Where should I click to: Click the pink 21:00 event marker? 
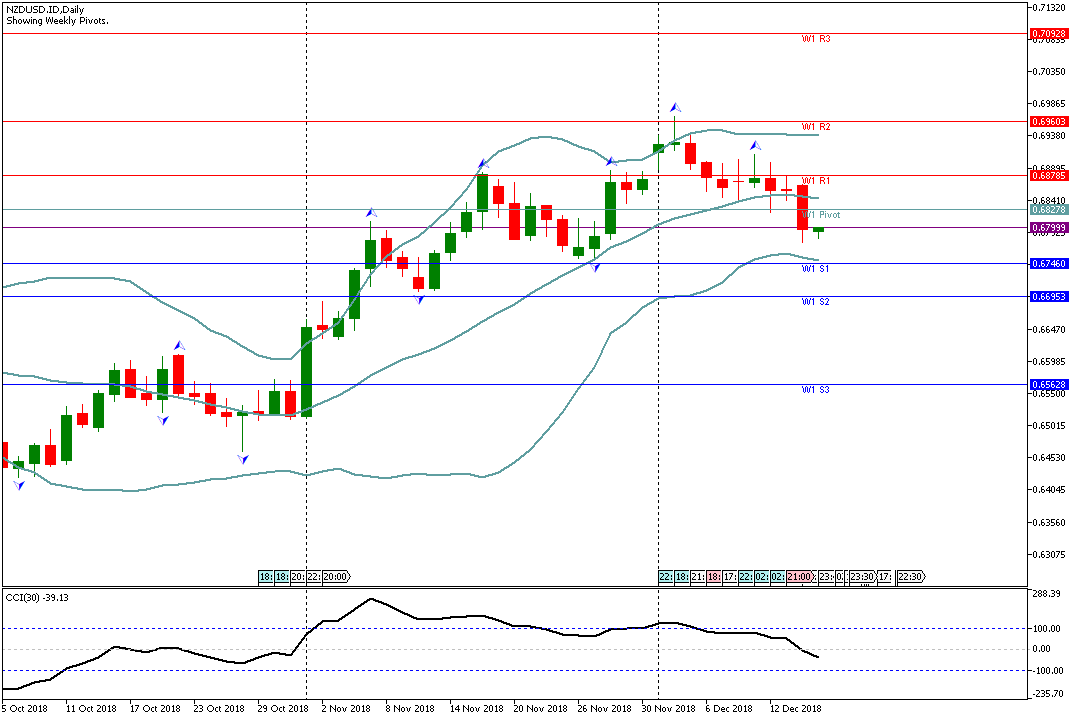[x=800, y=577]
